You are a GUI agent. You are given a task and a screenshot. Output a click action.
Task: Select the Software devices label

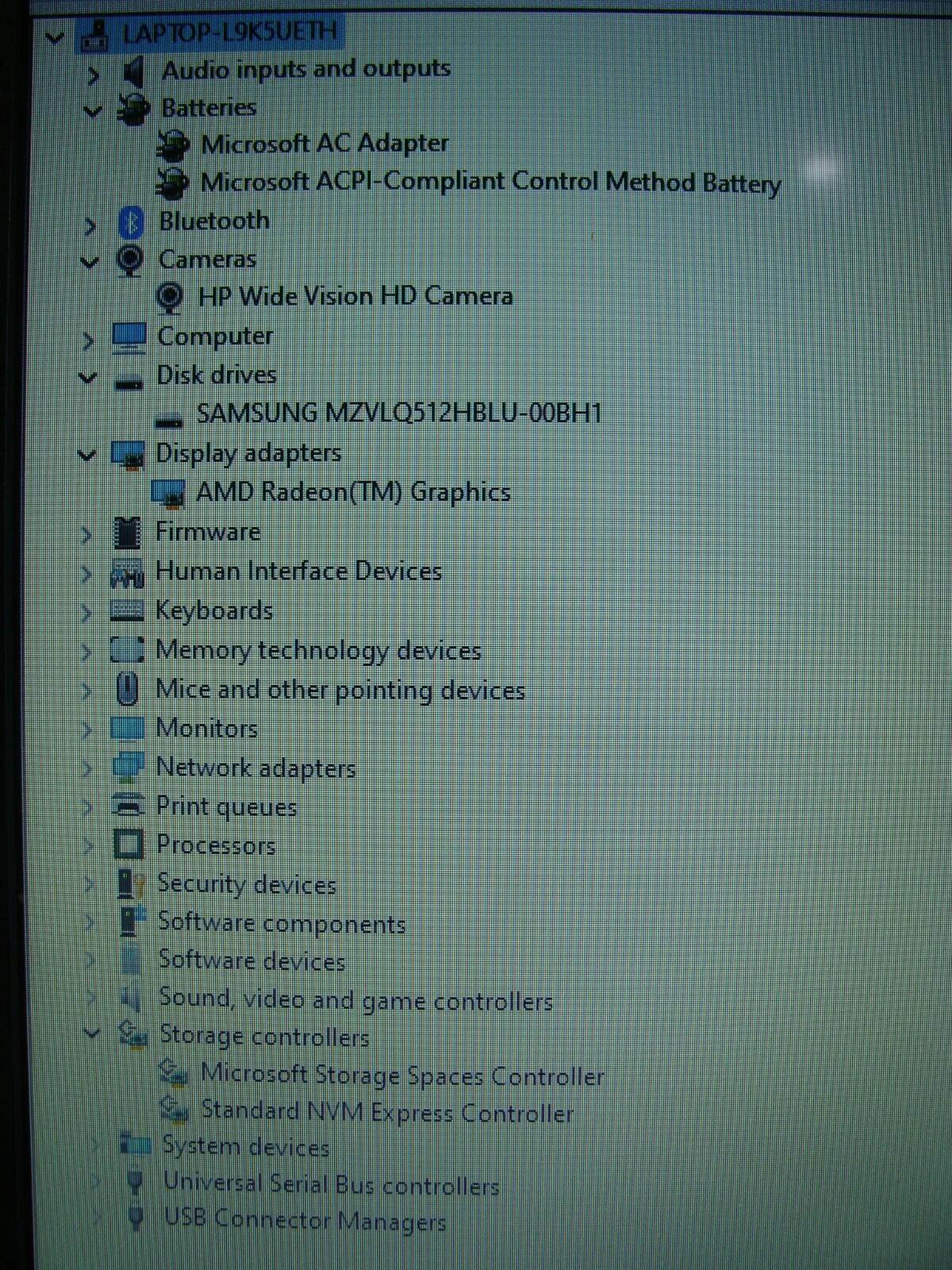251,960
